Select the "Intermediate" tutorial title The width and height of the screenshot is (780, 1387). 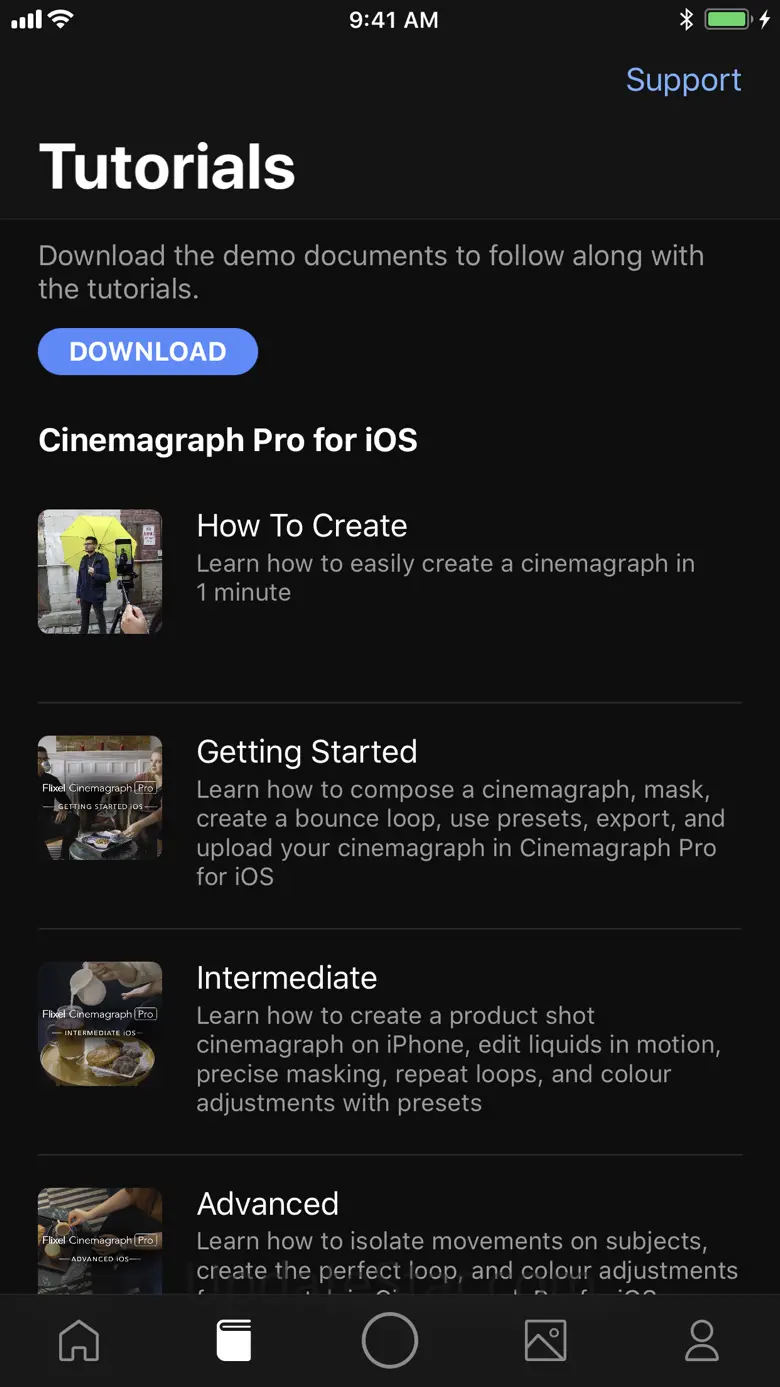(x=287, y=978)
